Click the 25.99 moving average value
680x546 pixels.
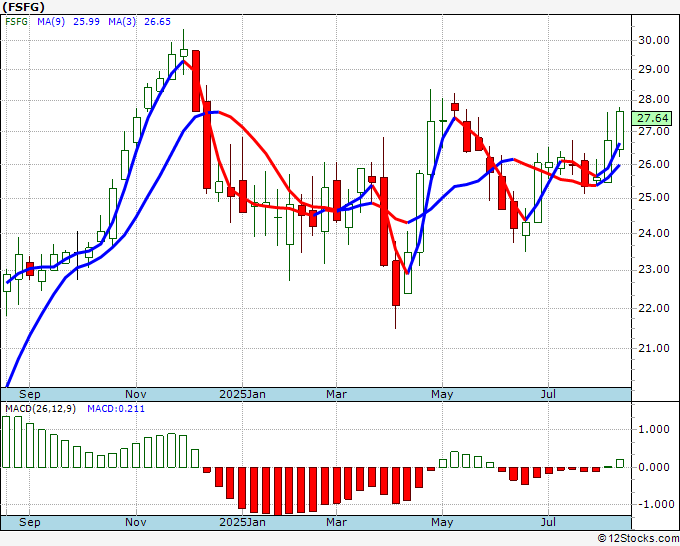click(86, 22)
